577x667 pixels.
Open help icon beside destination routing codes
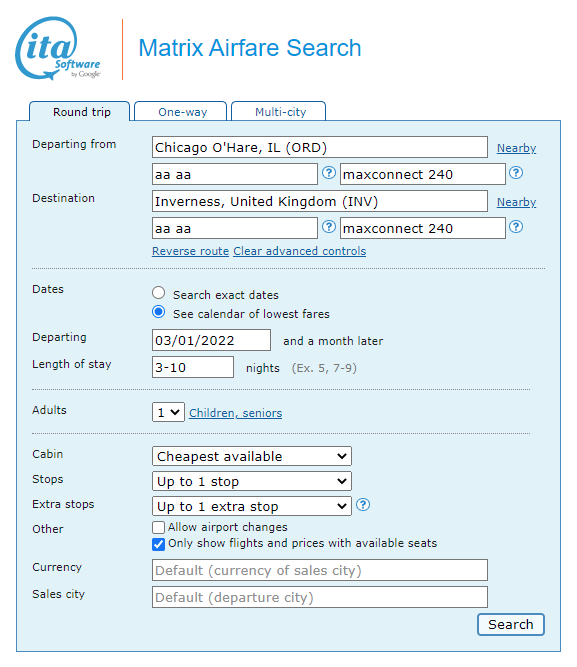click(x=328, y=227)
